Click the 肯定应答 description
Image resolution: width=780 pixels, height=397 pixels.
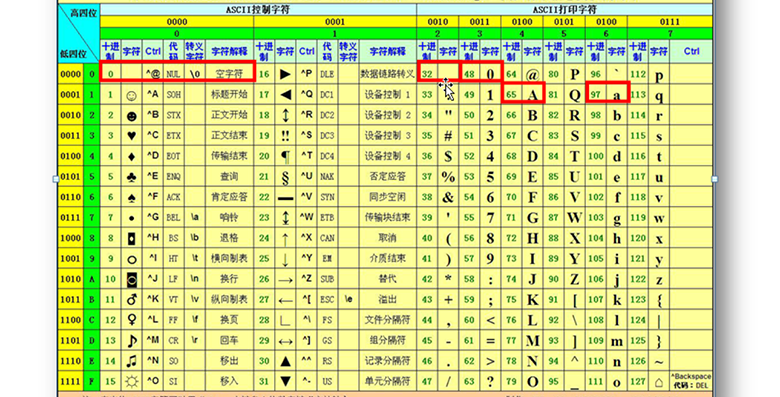[229, 197]
